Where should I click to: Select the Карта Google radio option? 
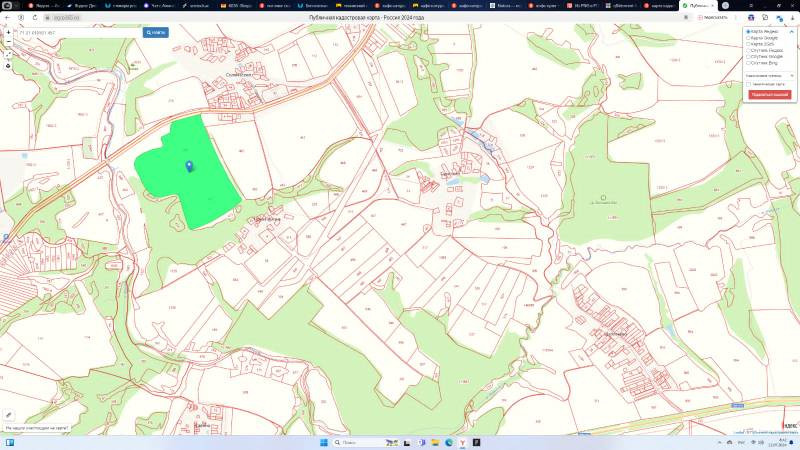click(749, 38)
